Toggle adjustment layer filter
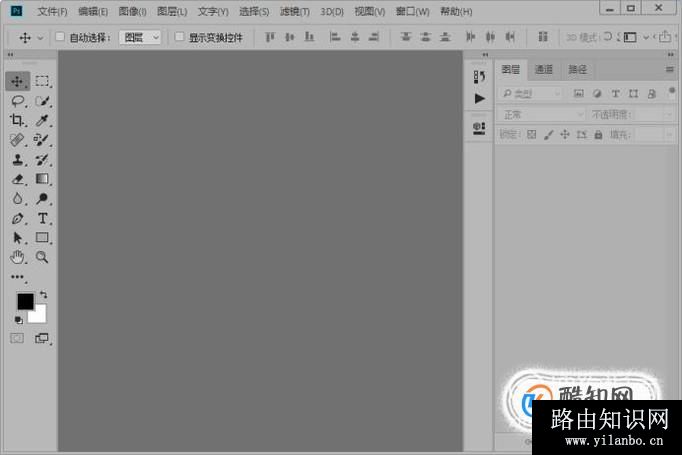The height and width of the screenshot is (455, 682). 597,93
